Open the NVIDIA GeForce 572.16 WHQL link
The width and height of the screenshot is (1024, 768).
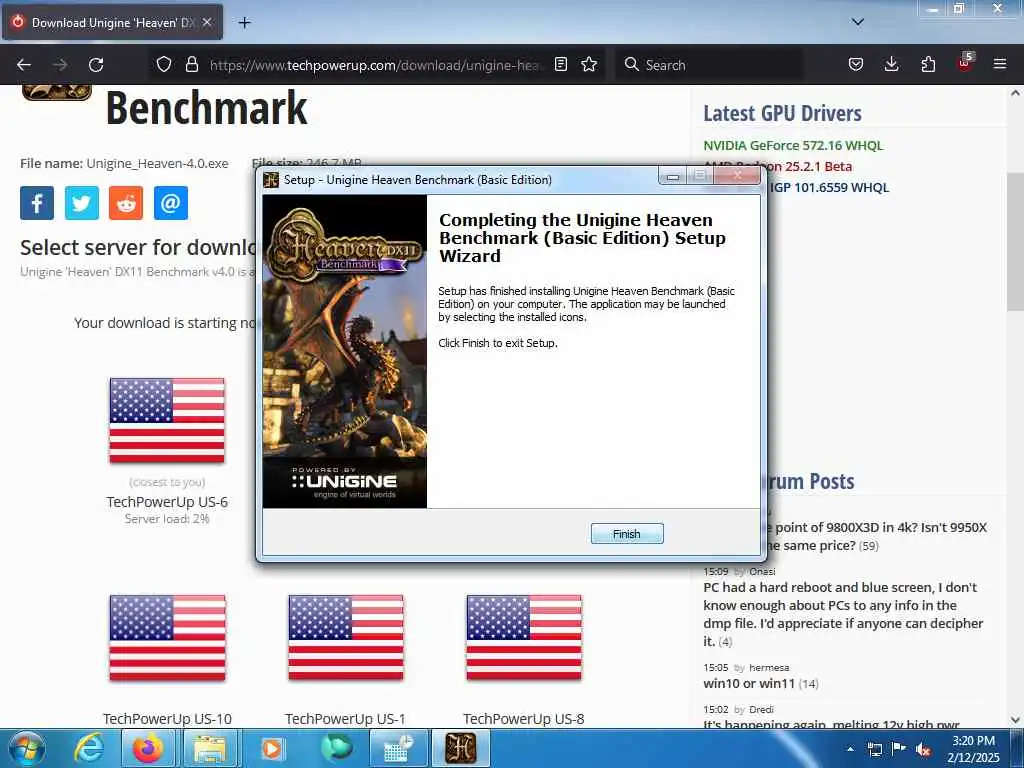[x=793, y=145]
